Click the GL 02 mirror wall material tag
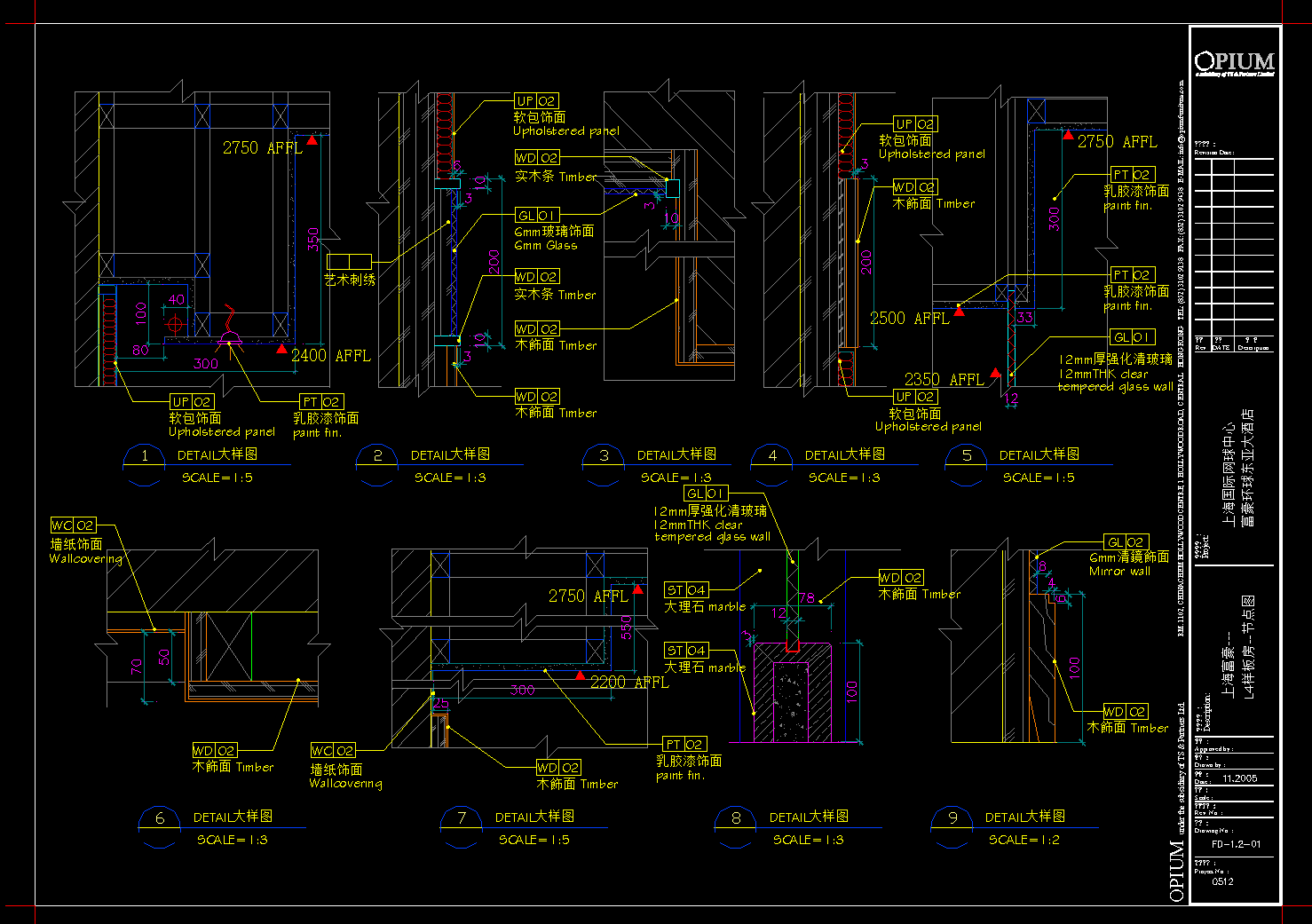This screenshot has height=924, width=1312. pyautogui.click(x=1126, y=542)
